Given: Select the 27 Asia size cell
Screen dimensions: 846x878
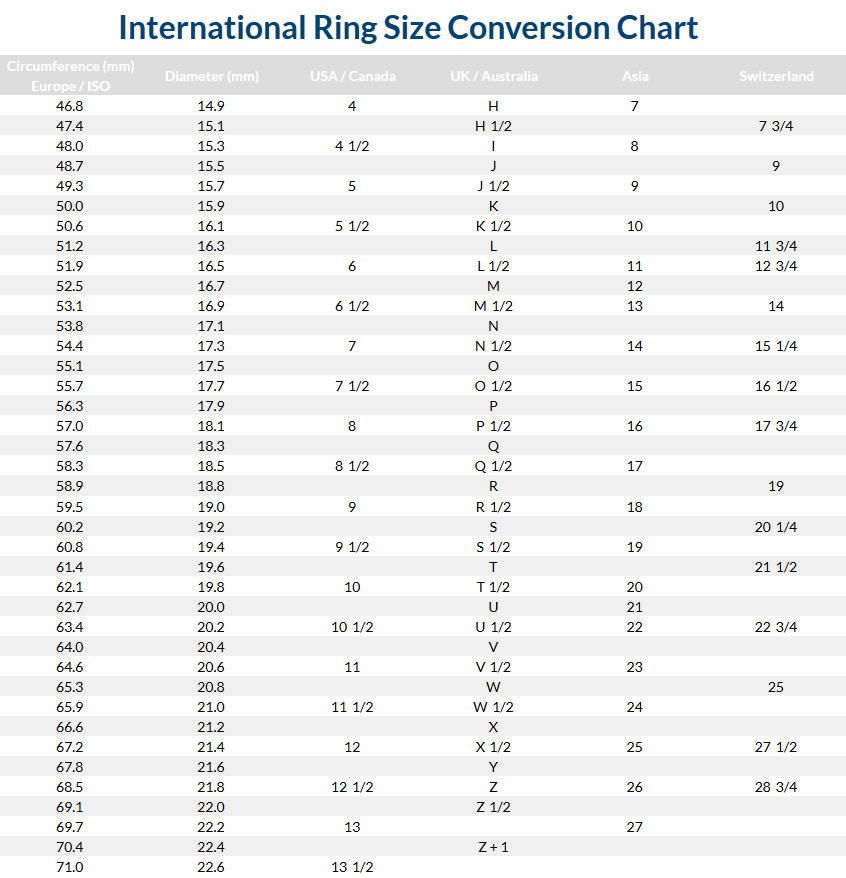Looking at the screenshot, I should pyautogui.click(x=634, y=827).
